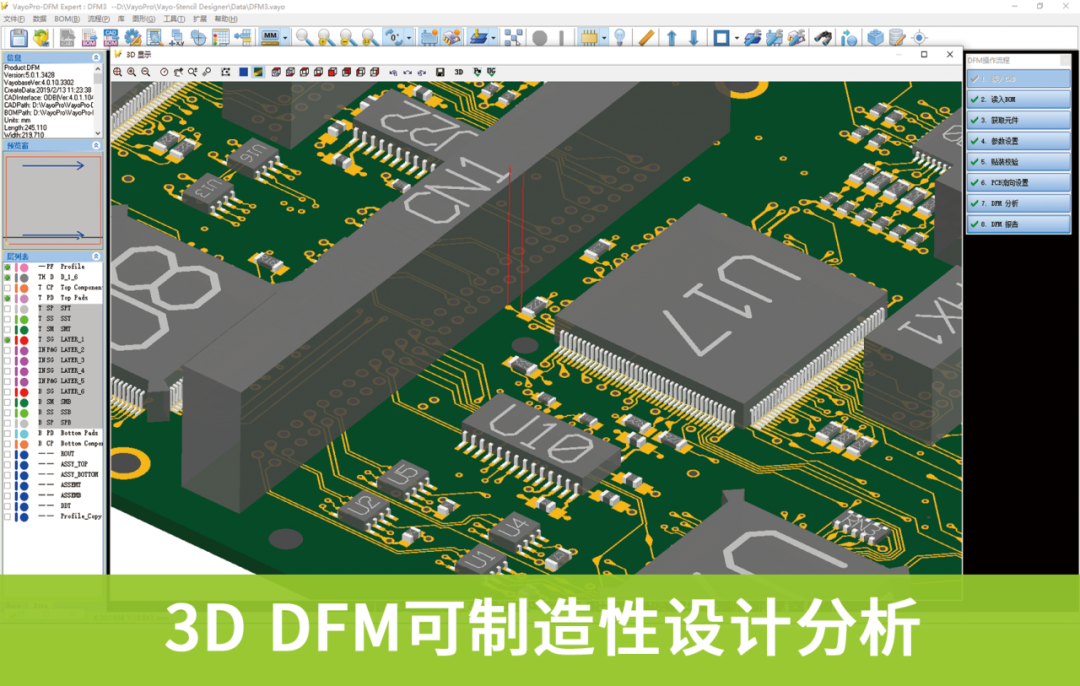Click the crosshair target toolbar icon
Viewport: 1080px width, 686px height.
(x=920, y=38)
